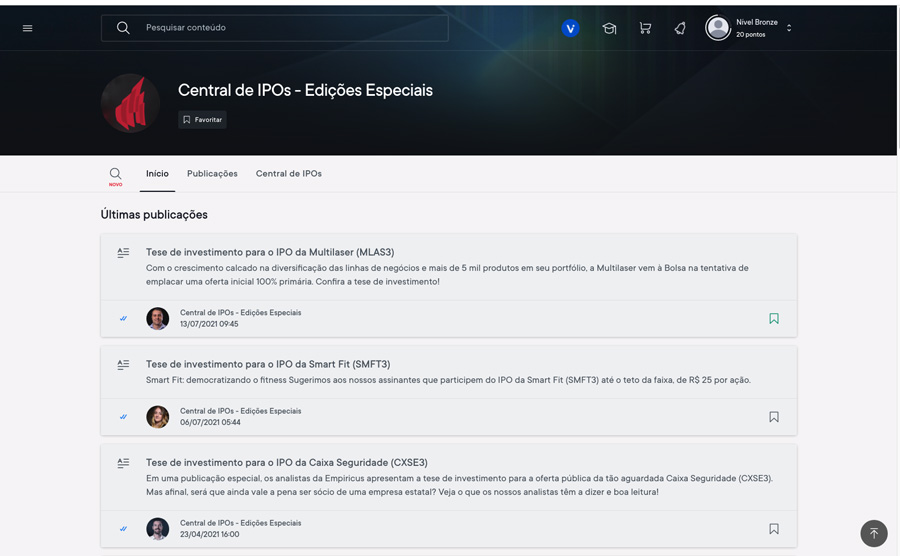Screen dimensions: 900x556
Task: Toggle bookmark on Multilaser publication
Action: [773, 319]
